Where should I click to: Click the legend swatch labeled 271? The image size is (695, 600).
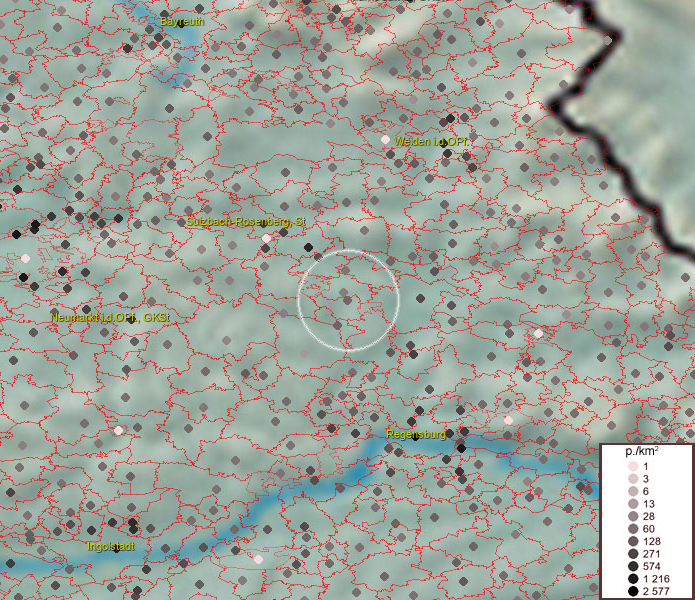633,554
